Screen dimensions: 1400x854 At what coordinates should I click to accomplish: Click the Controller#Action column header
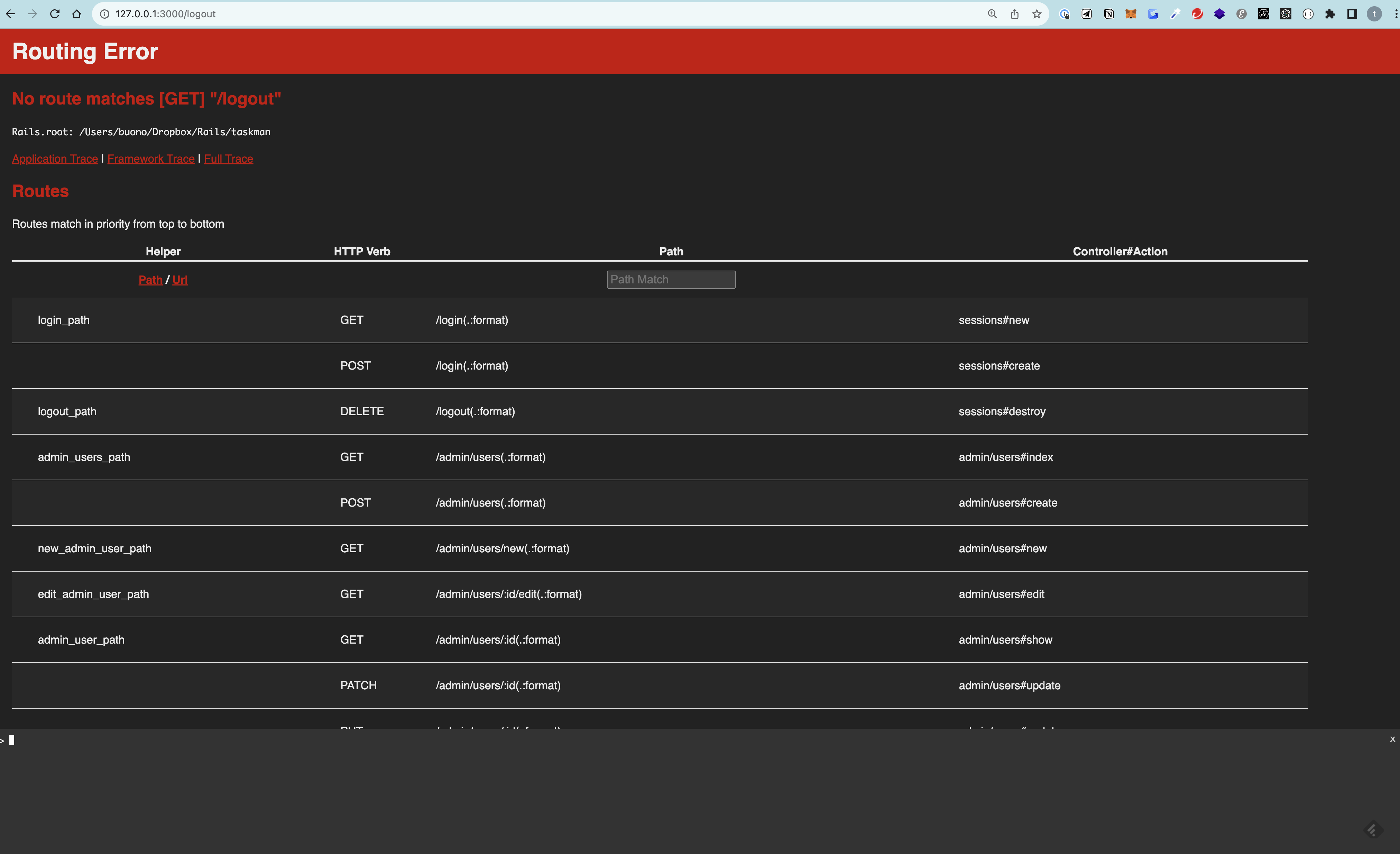[x=1120, y=251]
